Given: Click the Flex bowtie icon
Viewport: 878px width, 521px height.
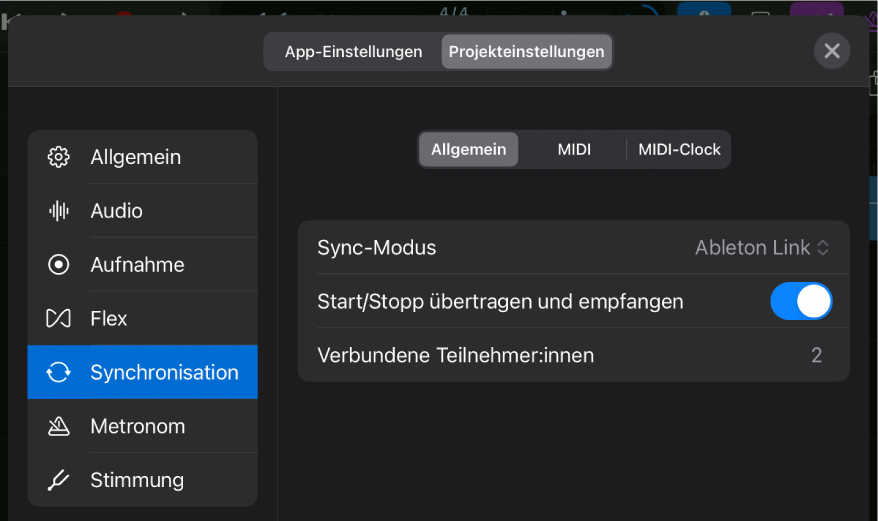Looking at the screenshot, I should point(58,318).
